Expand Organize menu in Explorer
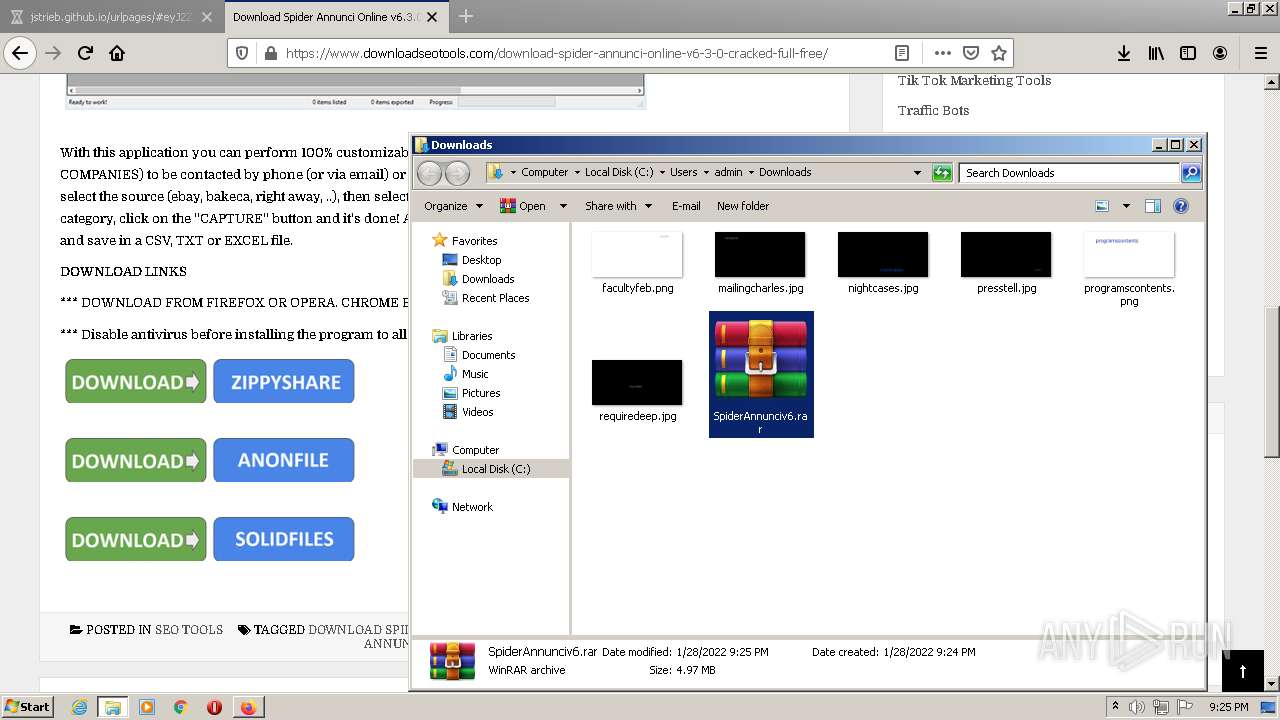This screenshot has width=1280, height=720. 453,206
